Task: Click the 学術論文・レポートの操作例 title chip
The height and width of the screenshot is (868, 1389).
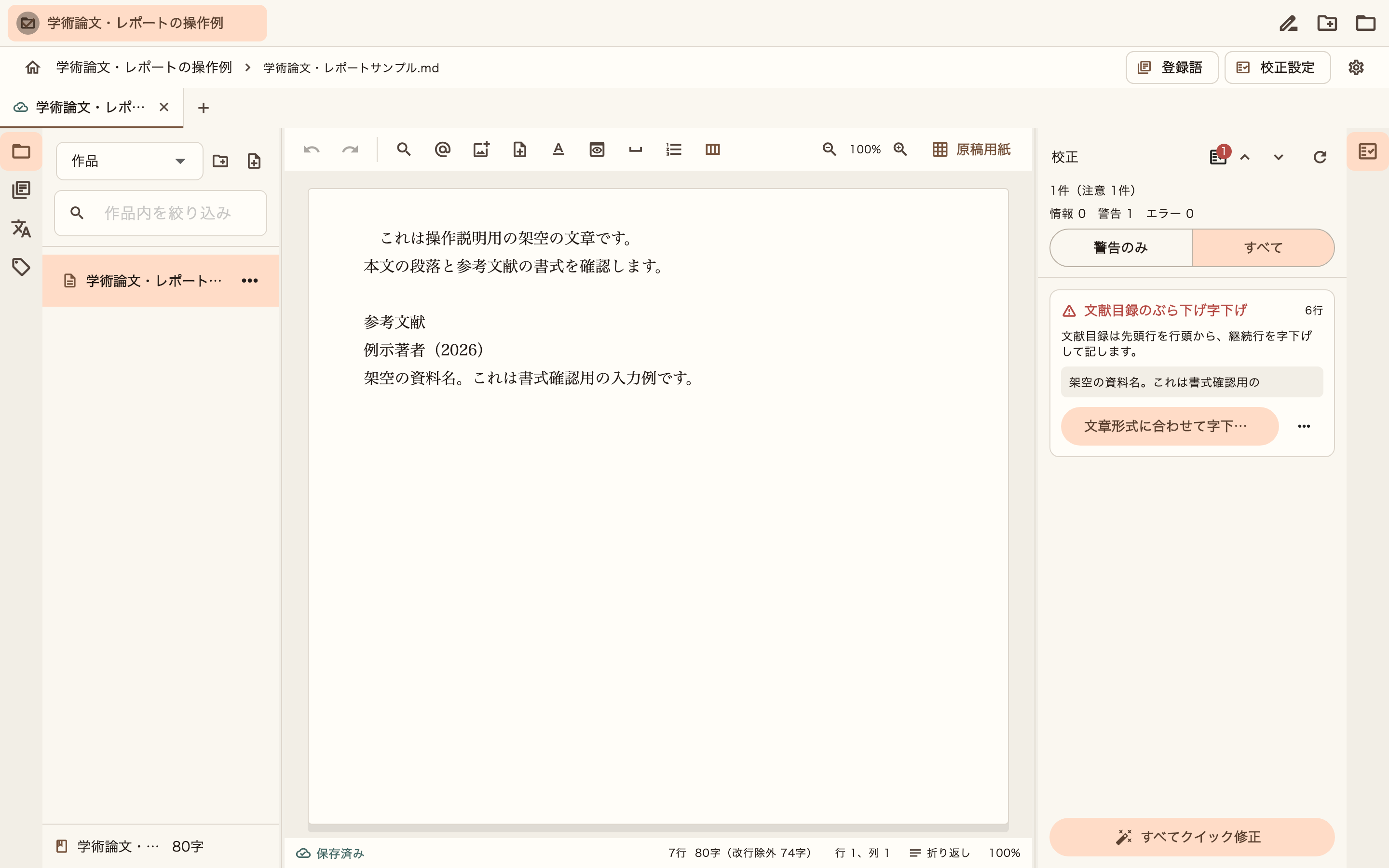Action: pos(137,23)
